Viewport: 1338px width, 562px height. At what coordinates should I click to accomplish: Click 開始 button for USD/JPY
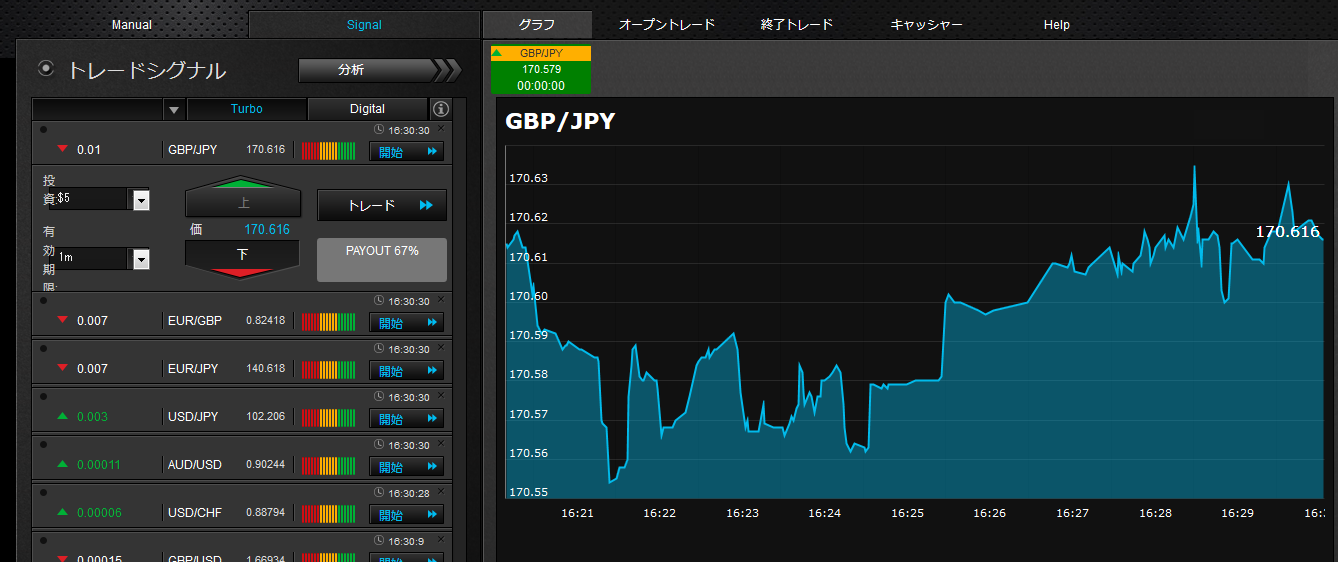click(407, 419)
